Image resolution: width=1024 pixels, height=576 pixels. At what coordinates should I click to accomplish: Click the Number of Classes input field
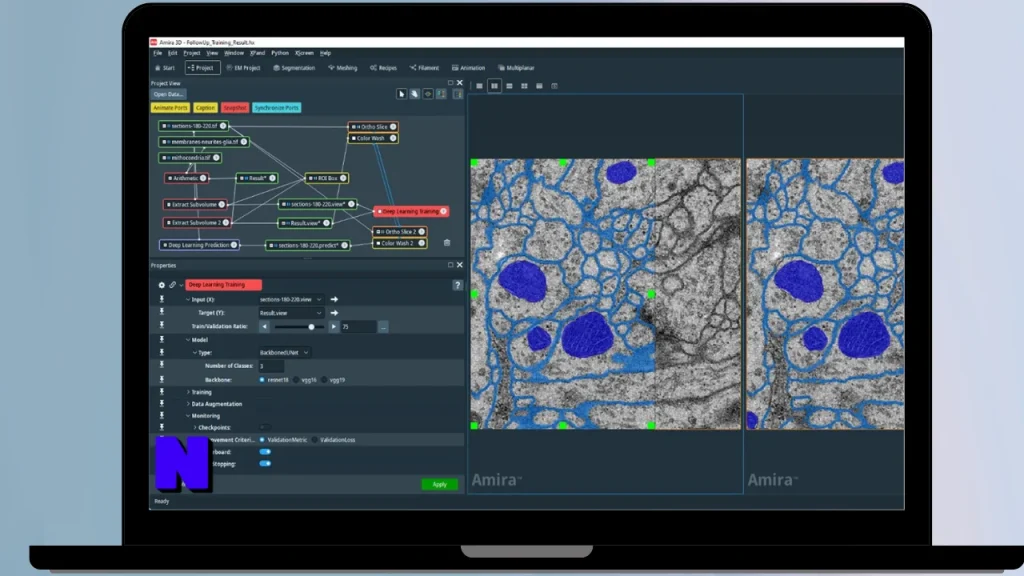point(271,366)
